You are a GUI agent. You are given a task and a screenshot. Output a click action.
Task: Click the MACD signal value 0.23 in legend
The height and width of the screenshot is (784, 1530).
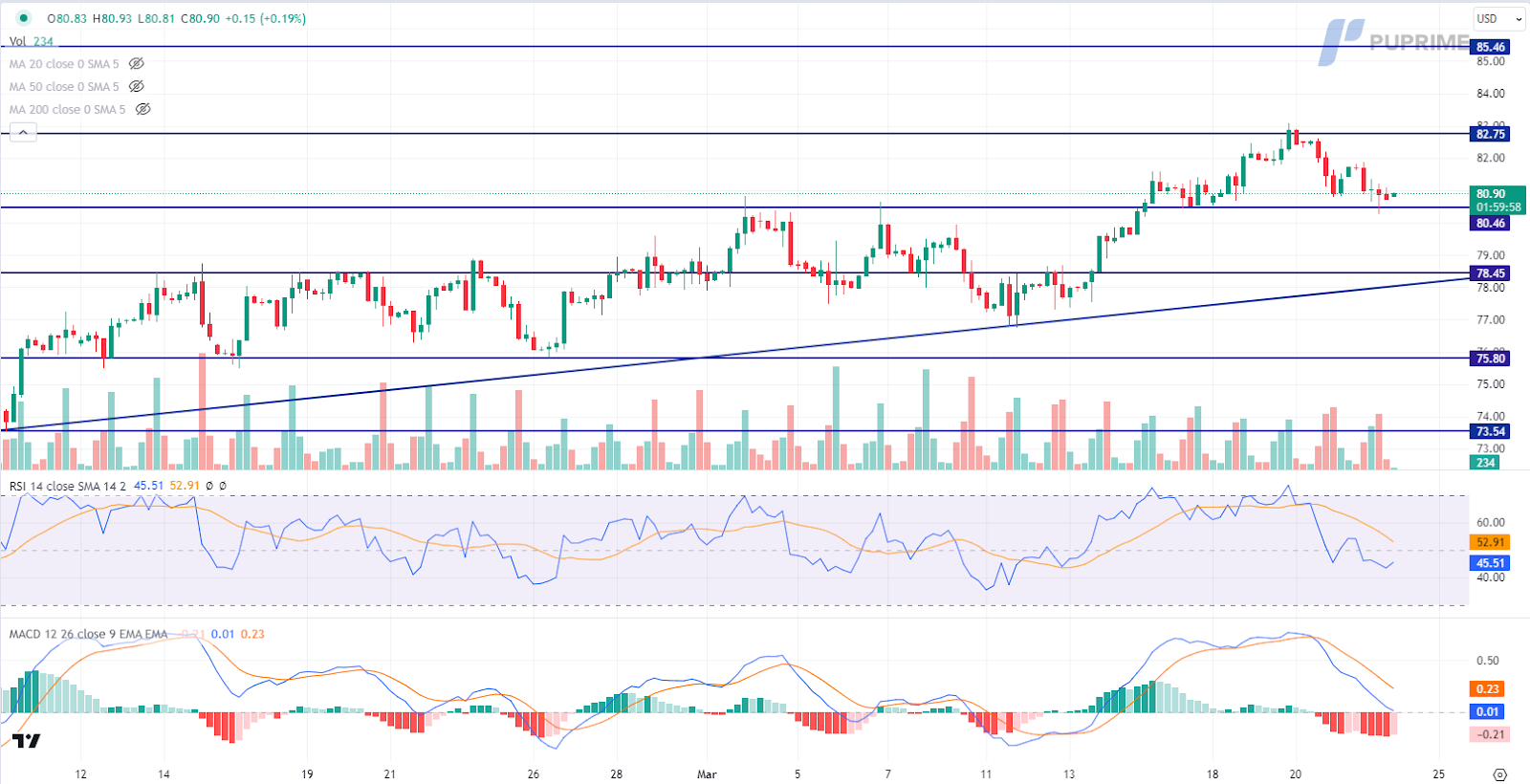252,634
